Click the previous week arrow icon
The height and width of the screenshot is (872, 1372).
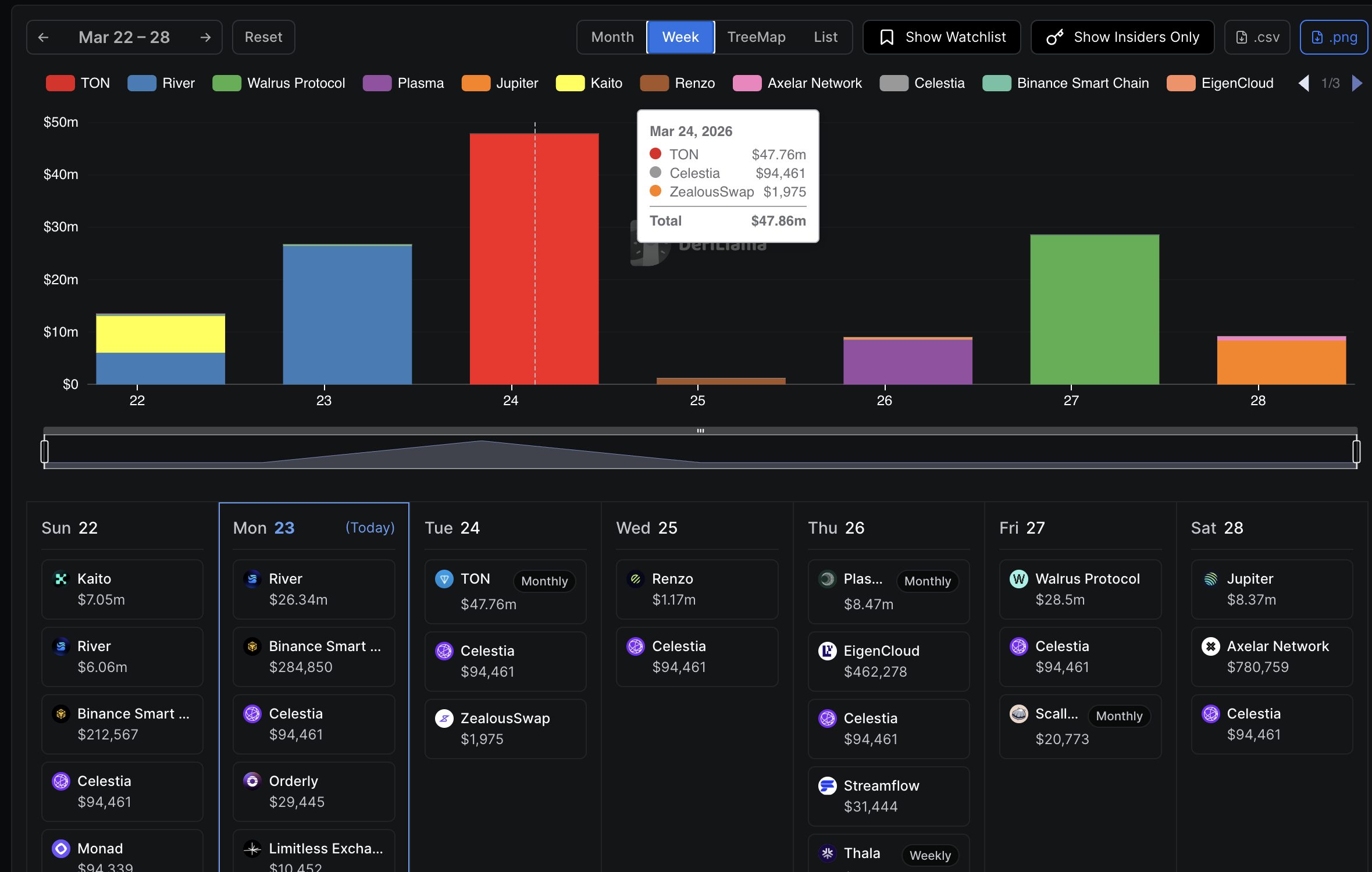point(43,37)
